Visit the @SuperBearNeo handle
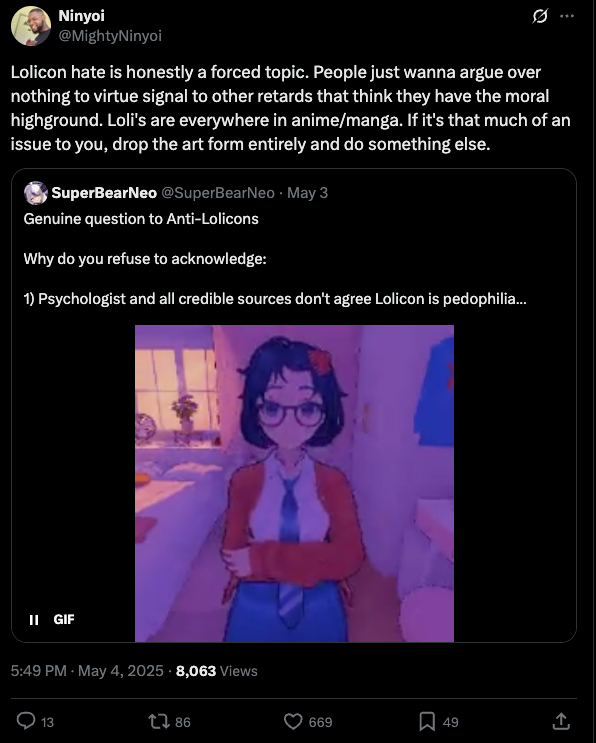Screen dimensions: 596x743 pos(218,193)
